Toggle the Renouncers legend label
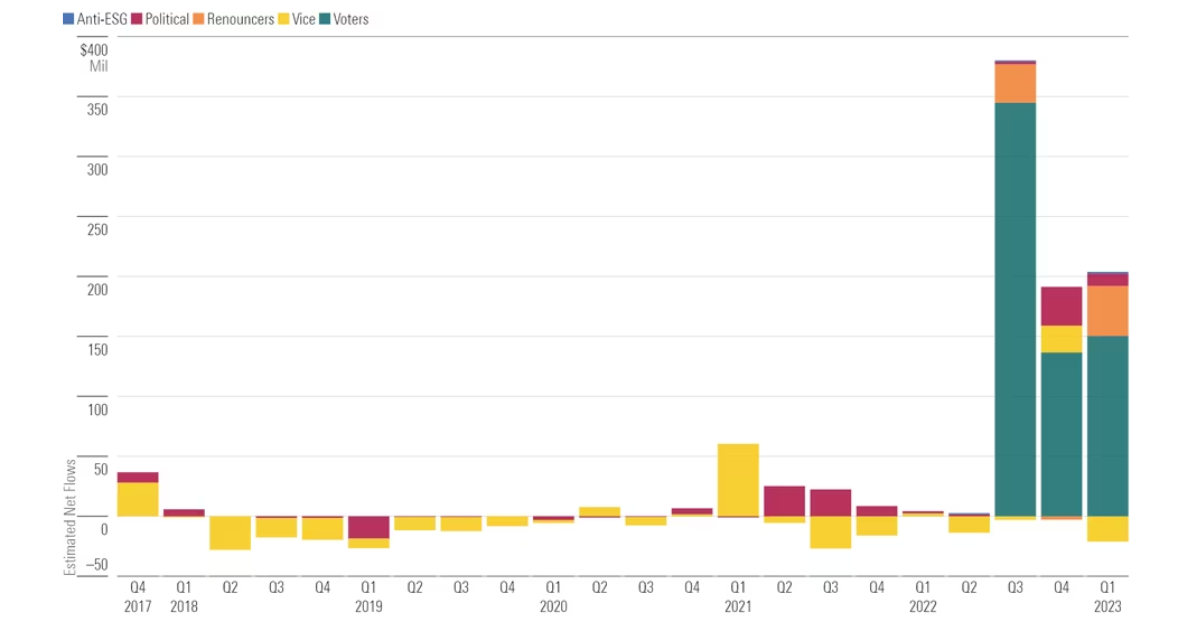The image size is (1200, 627). tap(240, 19)
